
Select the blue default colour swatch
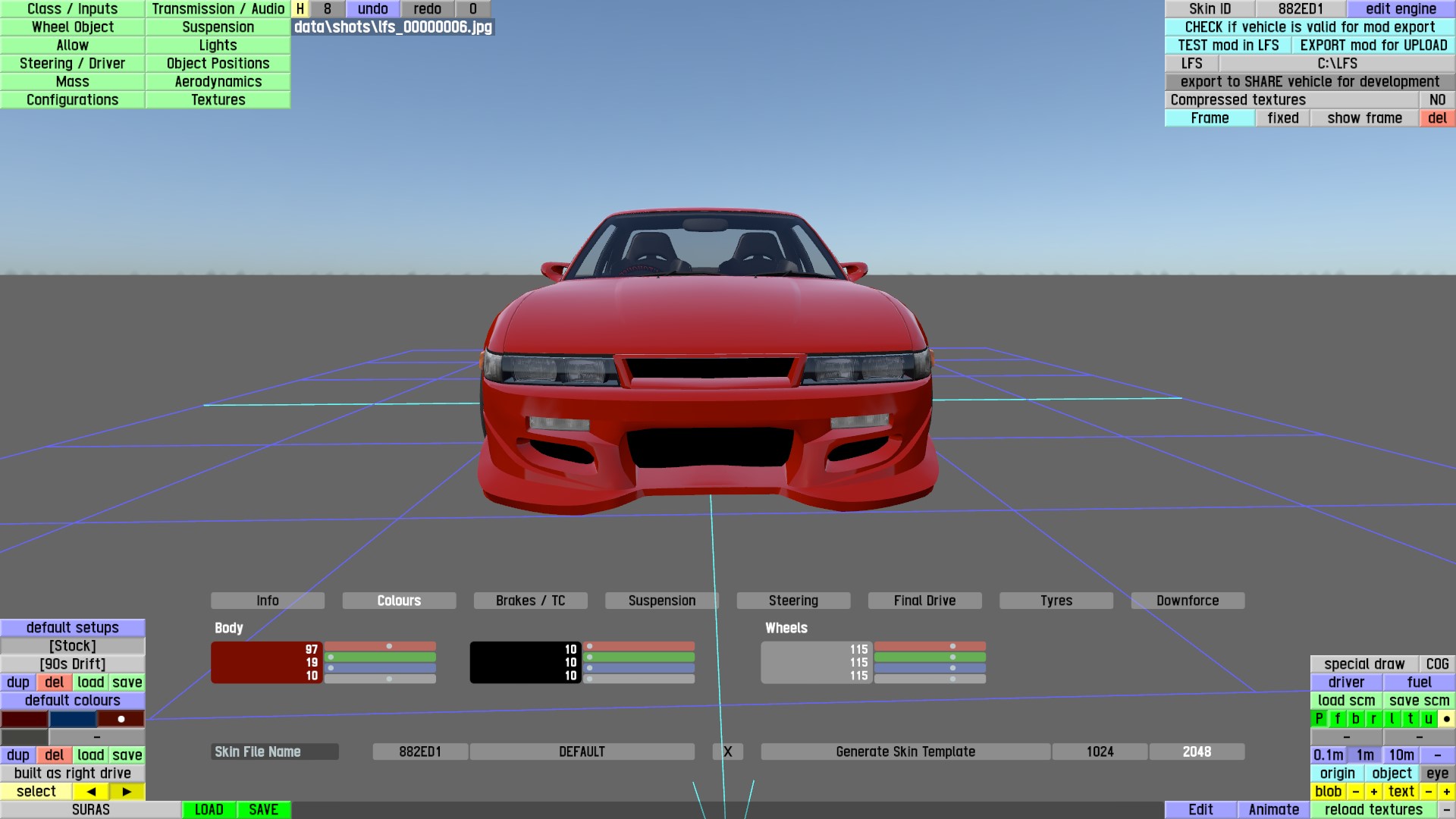73,718
